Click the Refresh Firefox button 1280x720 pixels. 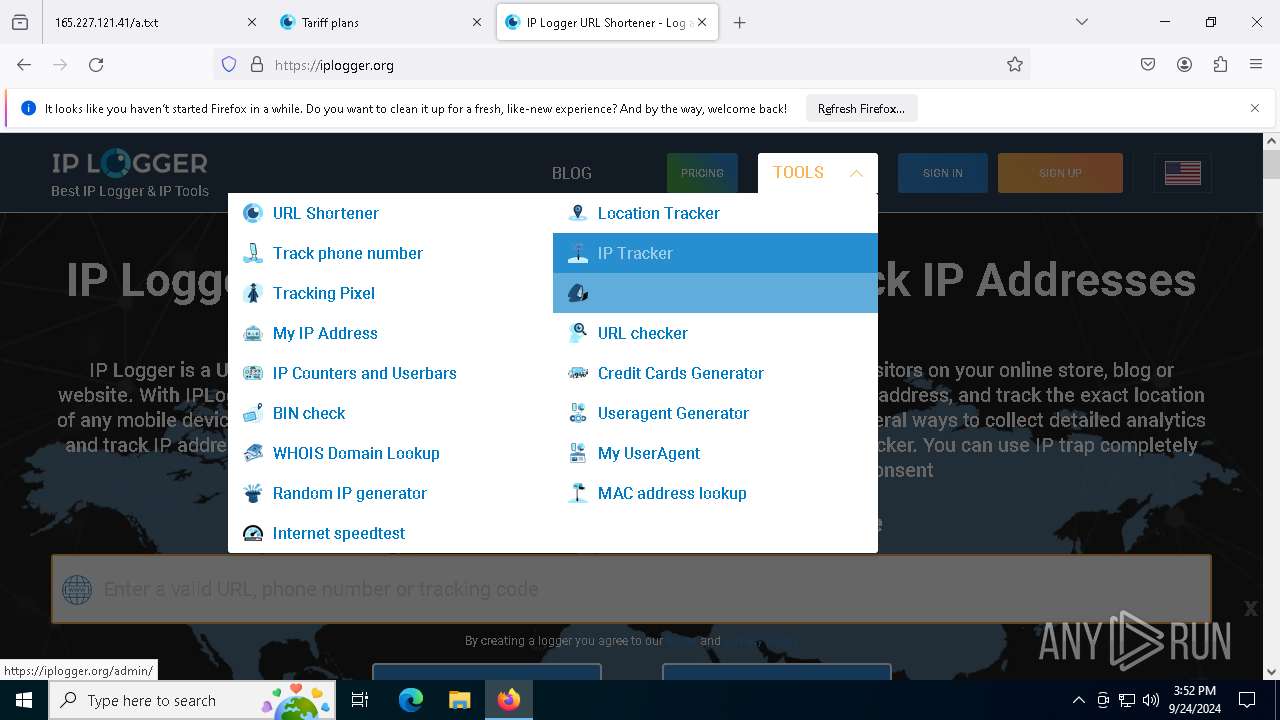[861, 108]
